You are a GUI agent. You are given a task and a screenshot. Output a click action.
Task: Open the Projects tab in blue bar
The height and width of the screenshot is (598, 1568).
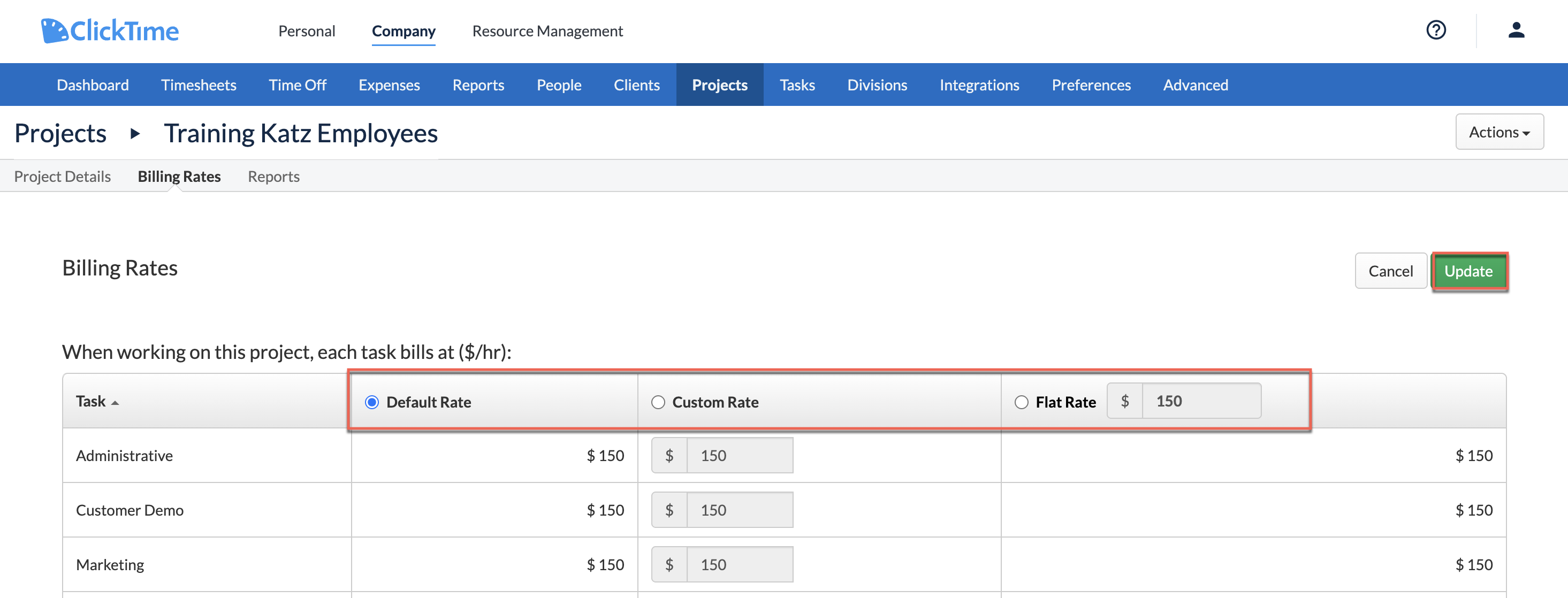719,85
